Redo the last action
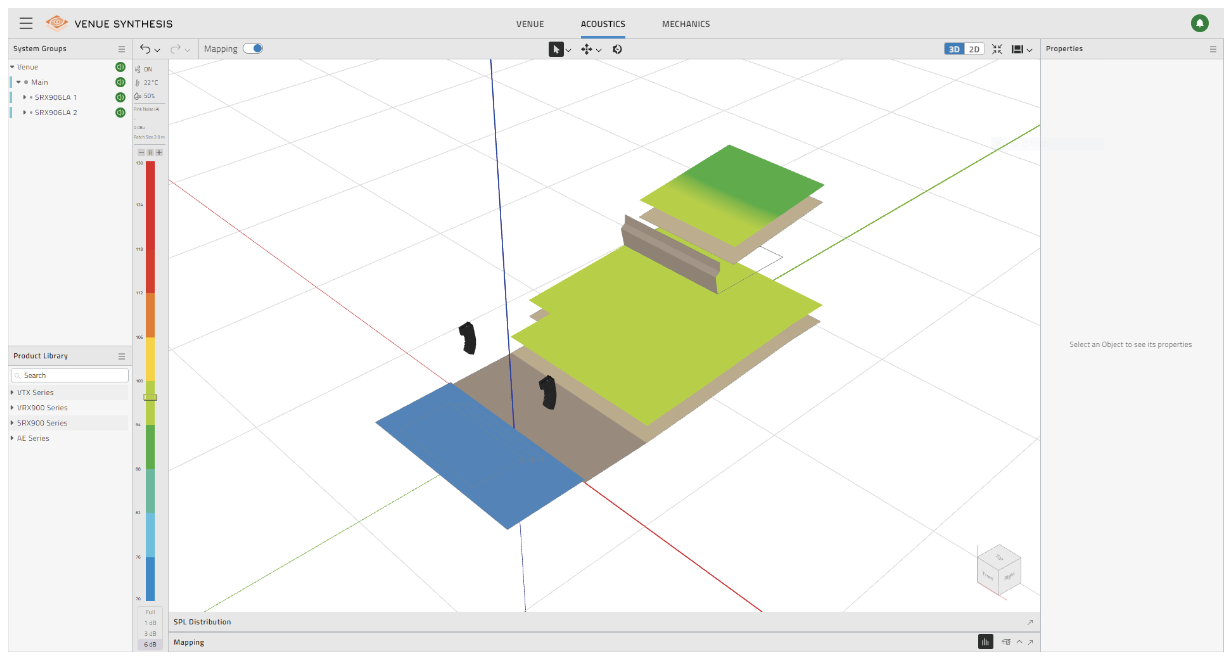 click(x=176, y=48)
